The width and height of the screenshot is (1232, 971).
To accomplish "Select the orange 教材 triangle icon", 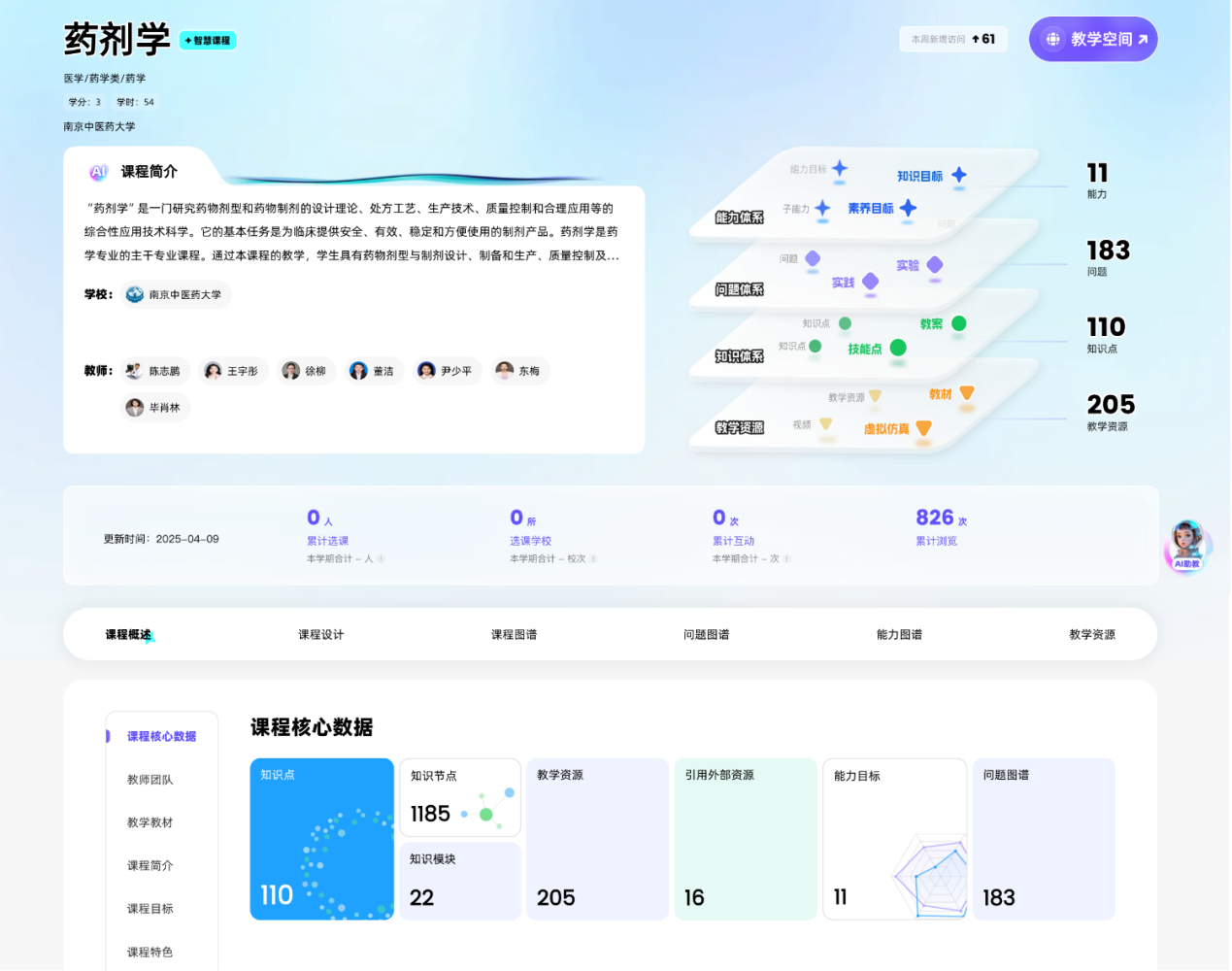I will (966, 393).
